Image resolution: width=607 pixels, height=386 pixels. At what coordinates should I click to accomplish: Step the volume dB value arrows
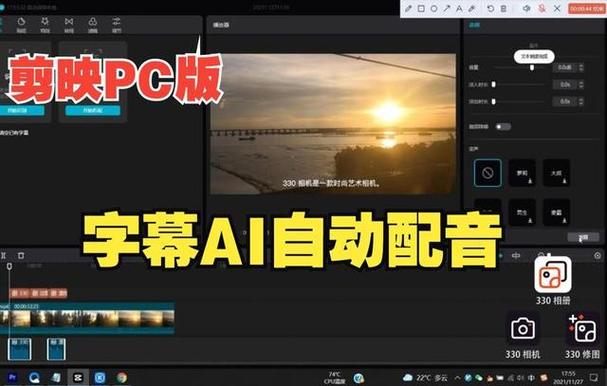click(581, 67)
